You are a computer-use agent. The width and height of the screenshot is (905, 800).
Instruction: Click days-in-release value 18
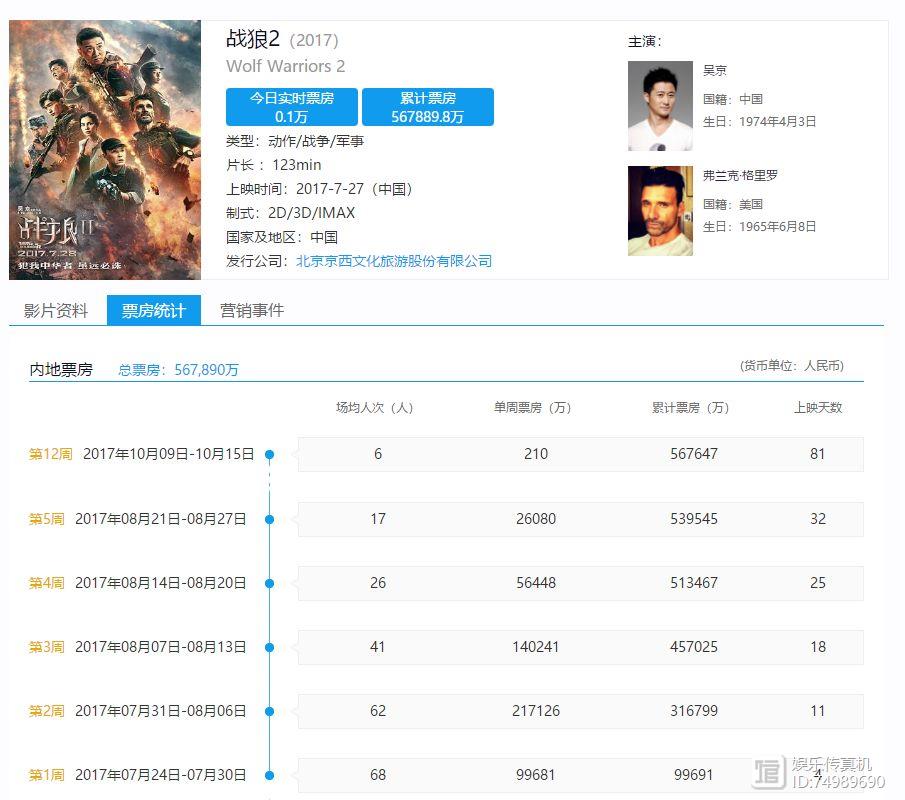tap(818, 647)
